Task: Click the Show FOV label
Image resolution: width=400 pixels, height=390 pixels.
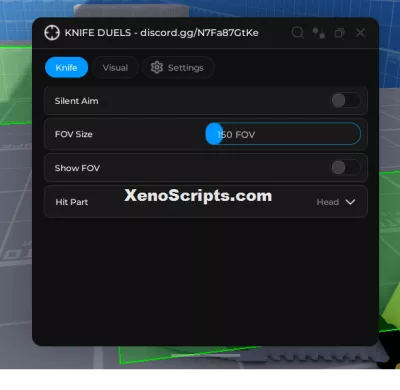Action: tap(77, 168)
